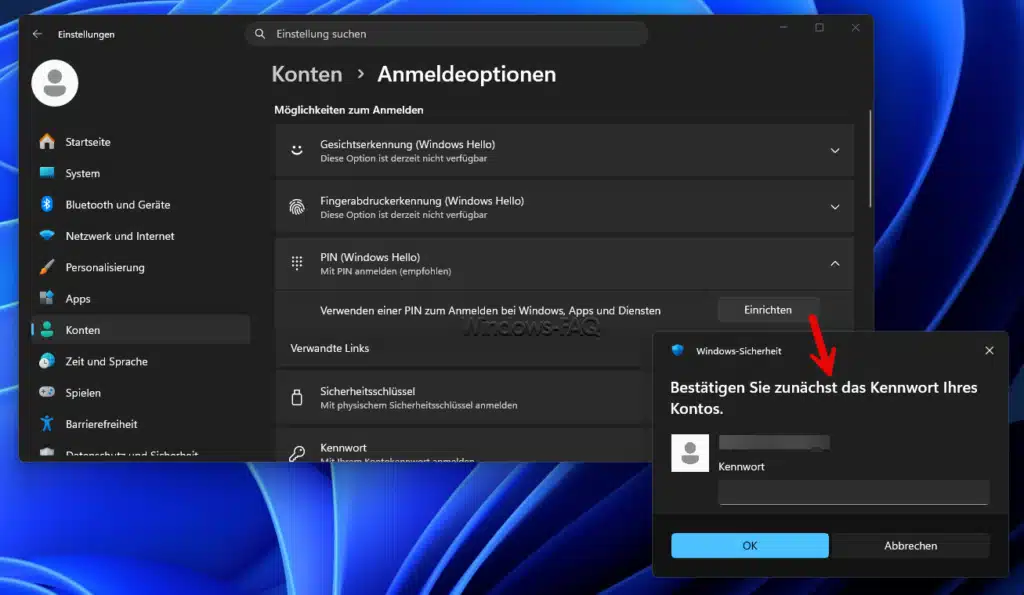Close the Windows-Sicherheit dialog
The width and height of the screenshot is (1024, 595).
tap(989, 351)
